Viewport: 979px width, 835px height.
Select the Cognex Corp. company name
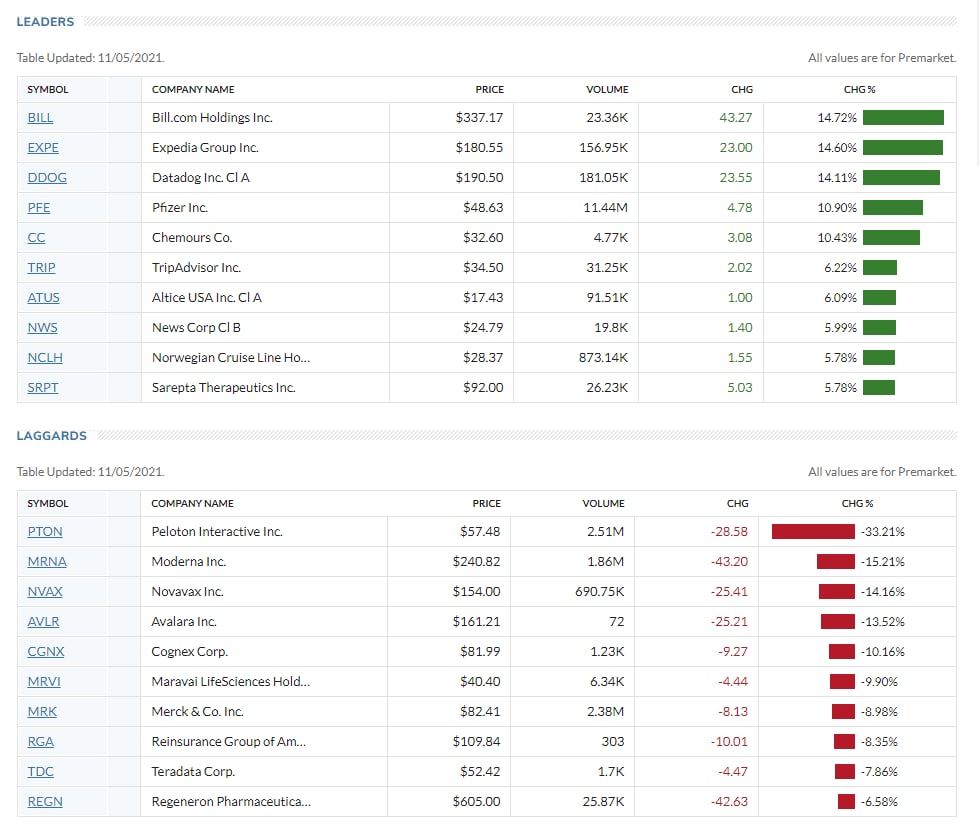pos(190,651)
